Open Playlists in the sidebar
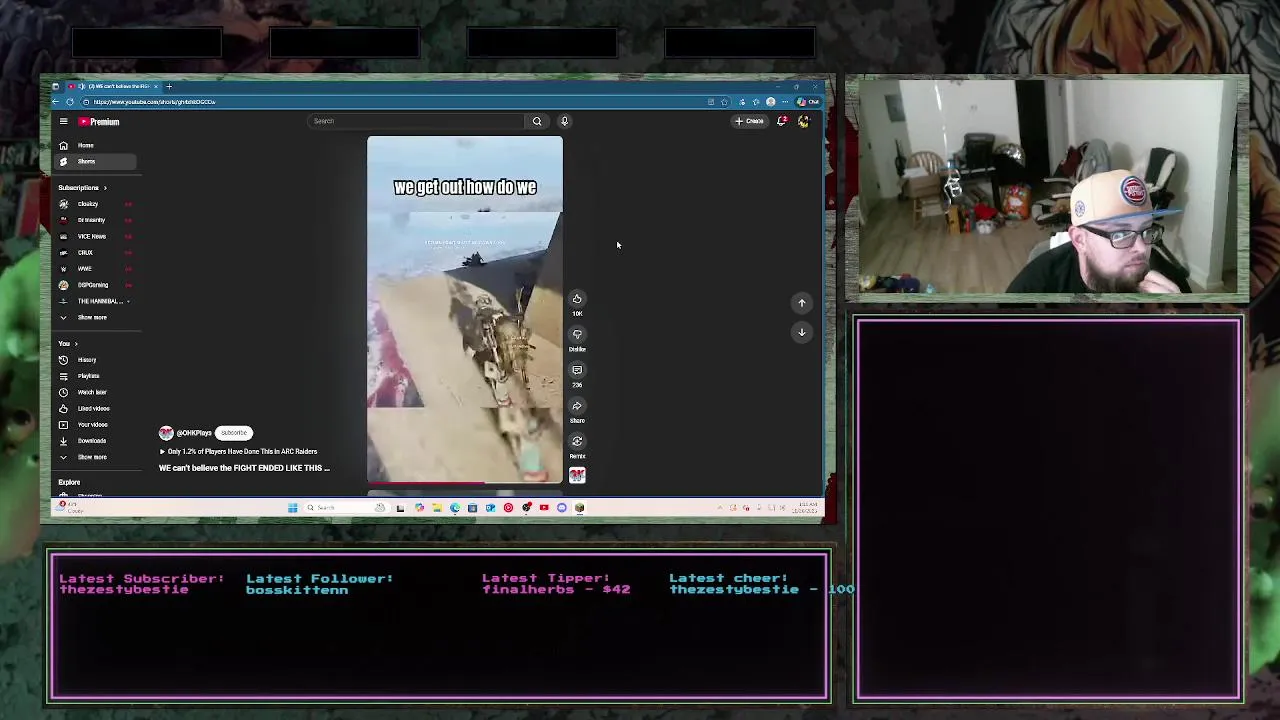1280x720 pixels. [x=95, y=376]
